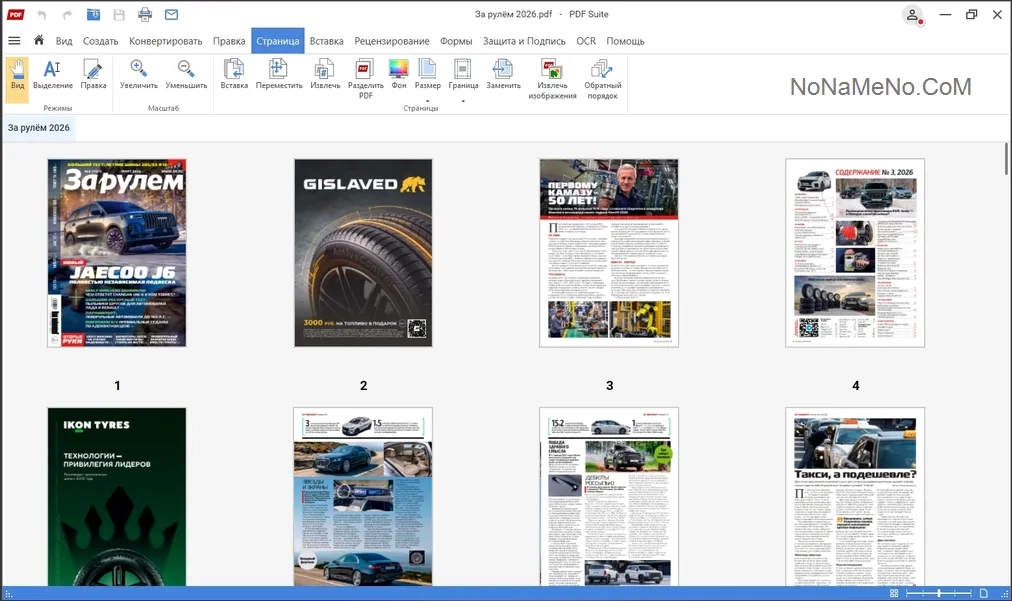Click the Заменить pages icon

503,74
